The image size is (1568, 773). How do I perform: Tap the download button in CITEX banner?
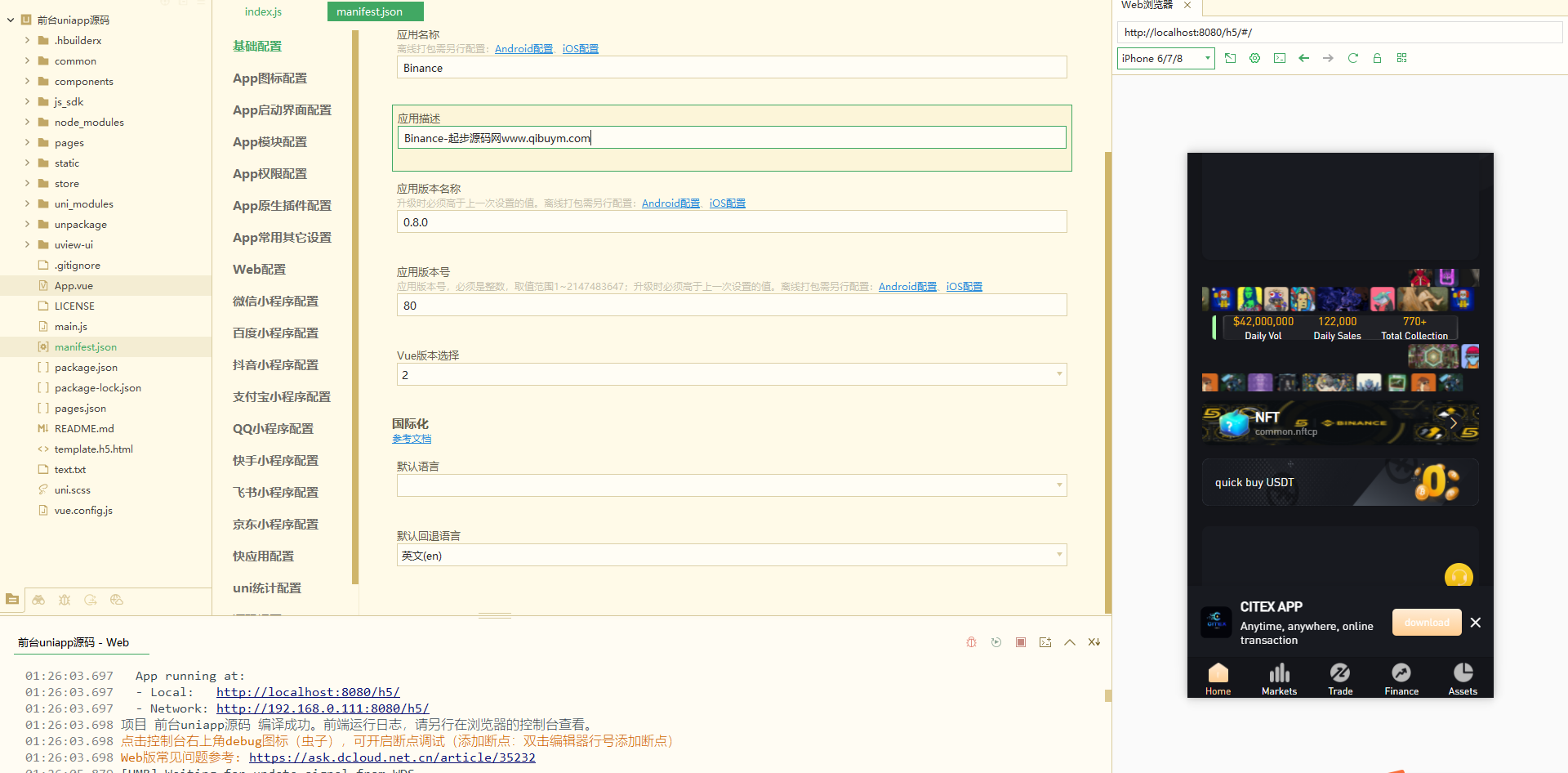click(x=1427, y=623)
